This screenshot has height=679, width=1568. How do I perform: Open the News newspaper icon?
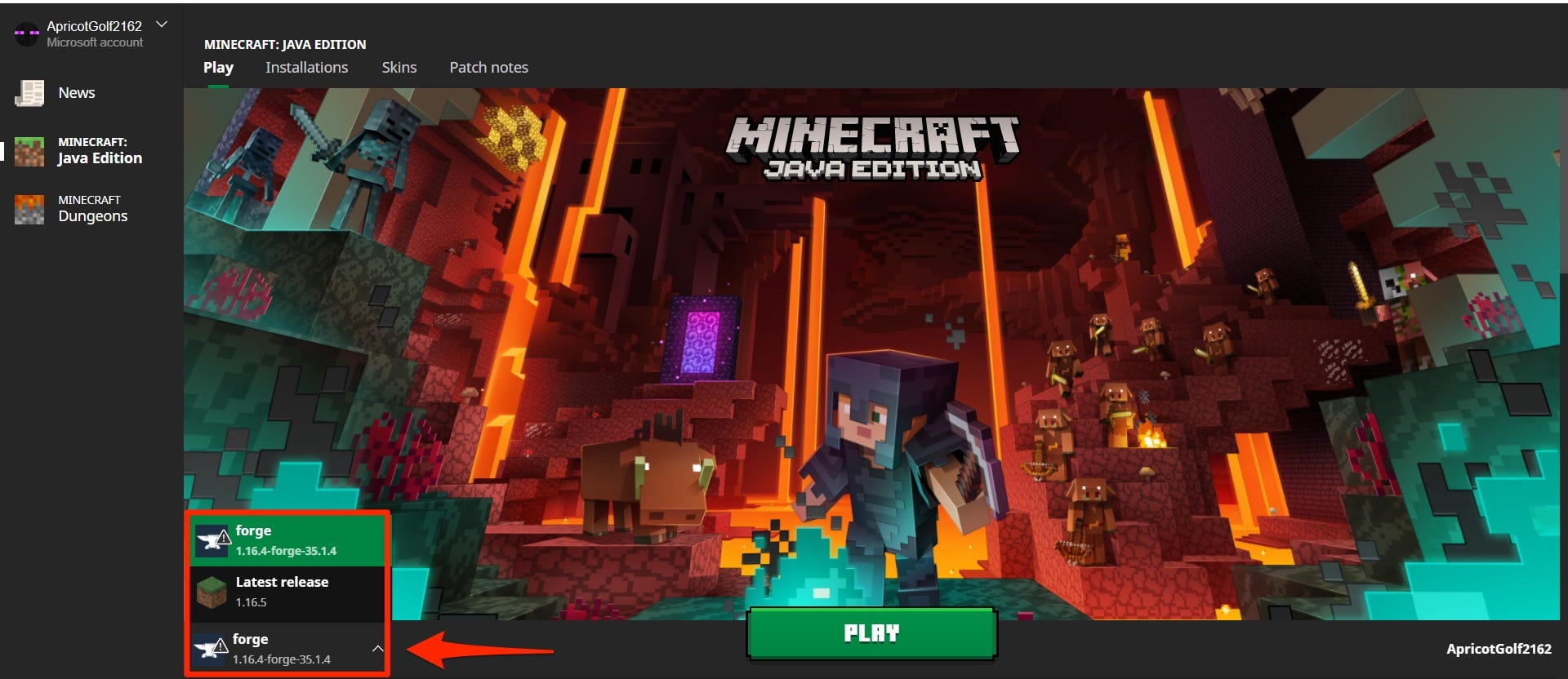coord(29,93)
